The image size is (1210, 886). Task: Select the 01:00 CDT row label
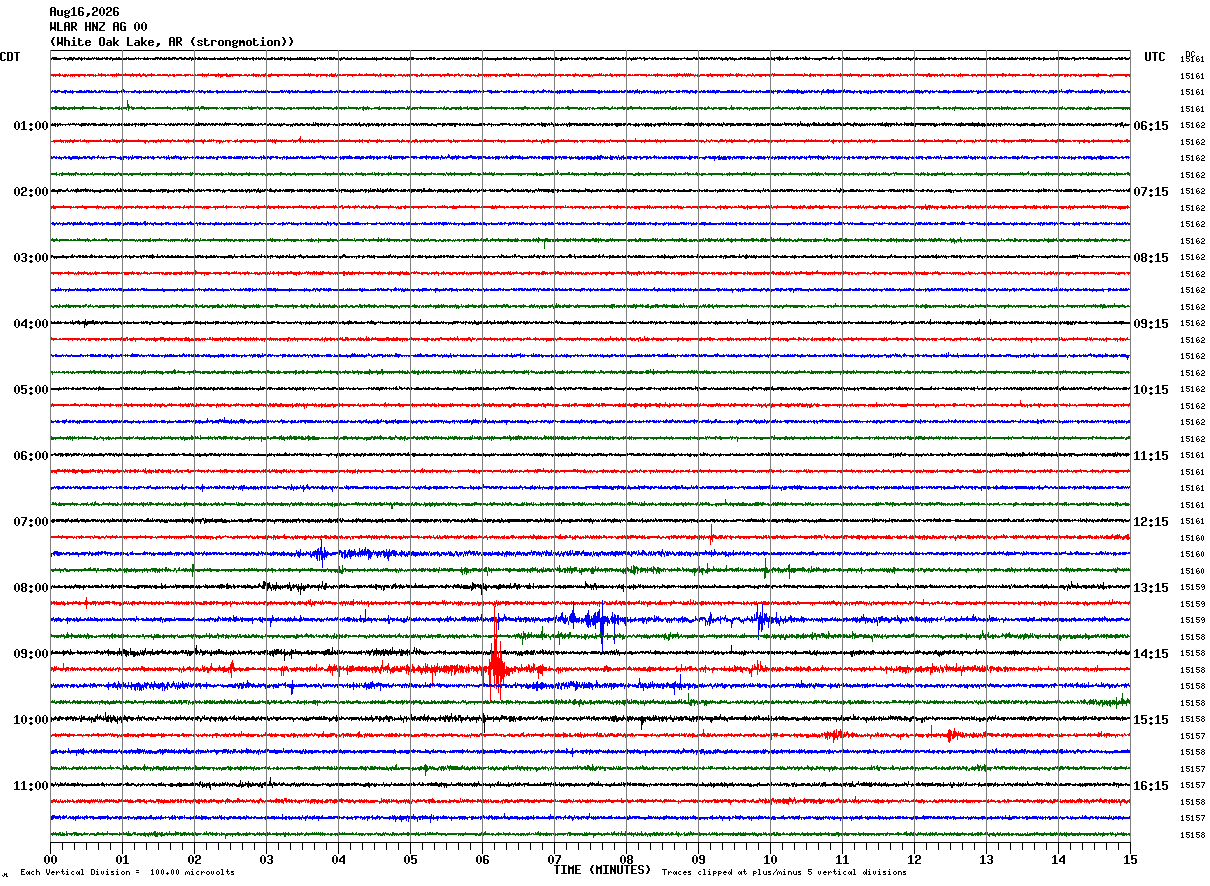coord(30,126)
